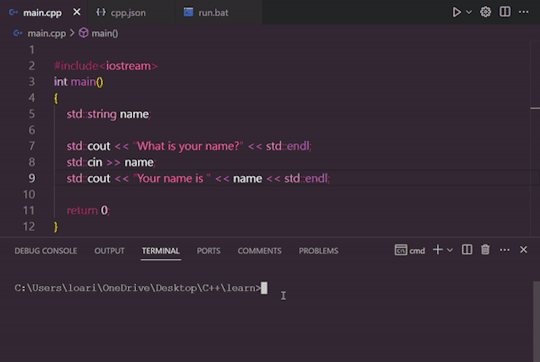This screenshot has width=540, height=362.
Task: Open the Debug Console panel tab
Action: tap(46, 251)
